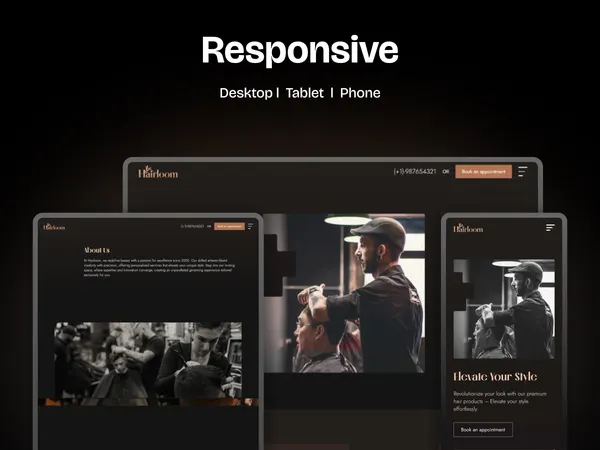
Task: Click the Hairloom logo in tablet mockup
Action: (54, 227)
